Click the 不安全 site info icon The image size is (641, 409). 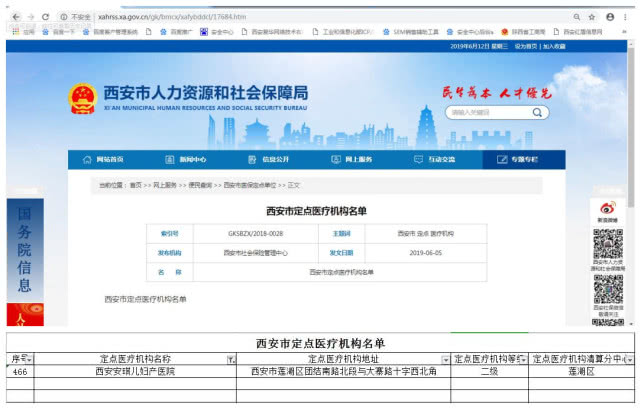pos(64,17)
